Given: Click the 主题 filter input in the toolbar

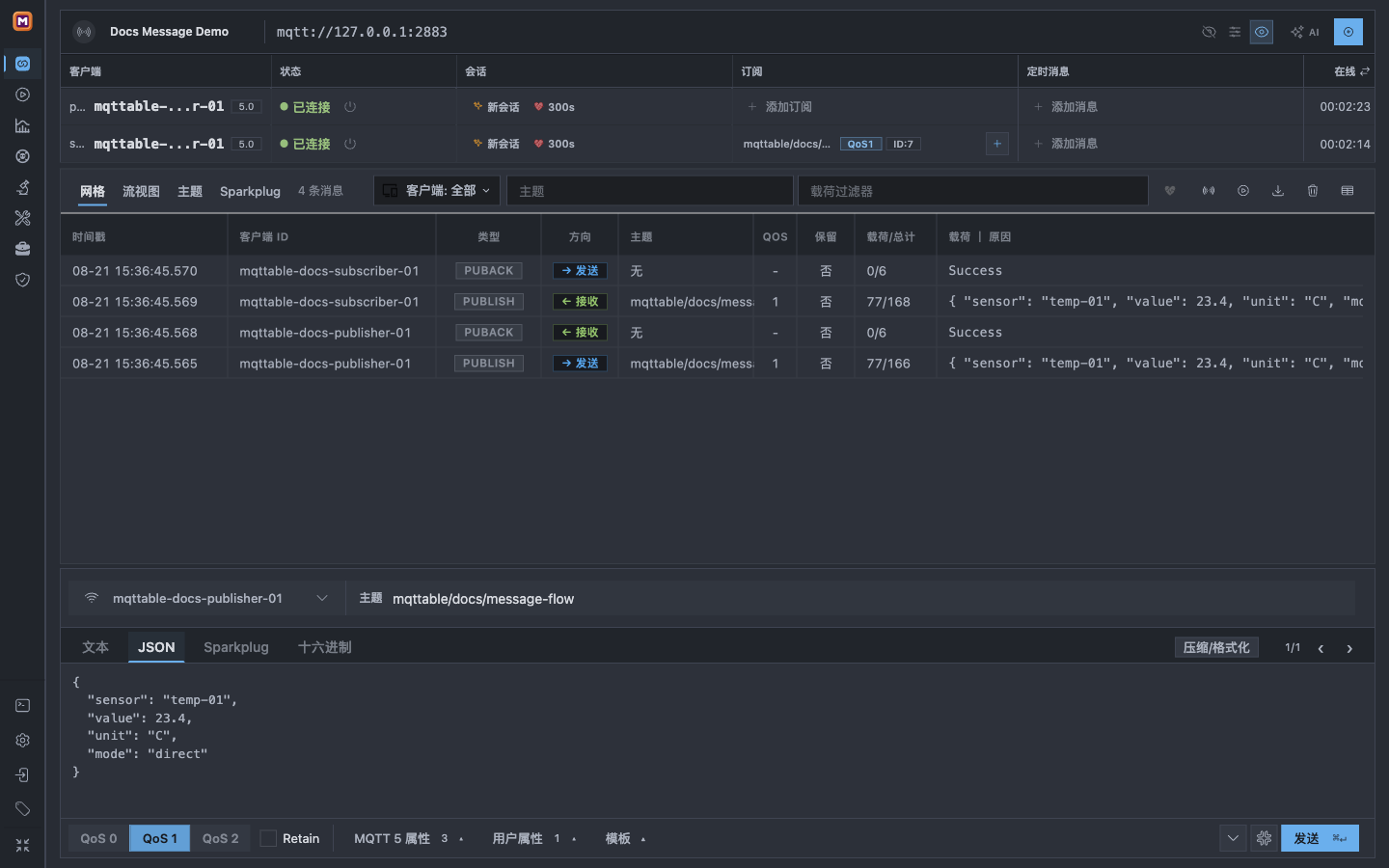Looking at the screenshot, I should click(x=650, y=191).
